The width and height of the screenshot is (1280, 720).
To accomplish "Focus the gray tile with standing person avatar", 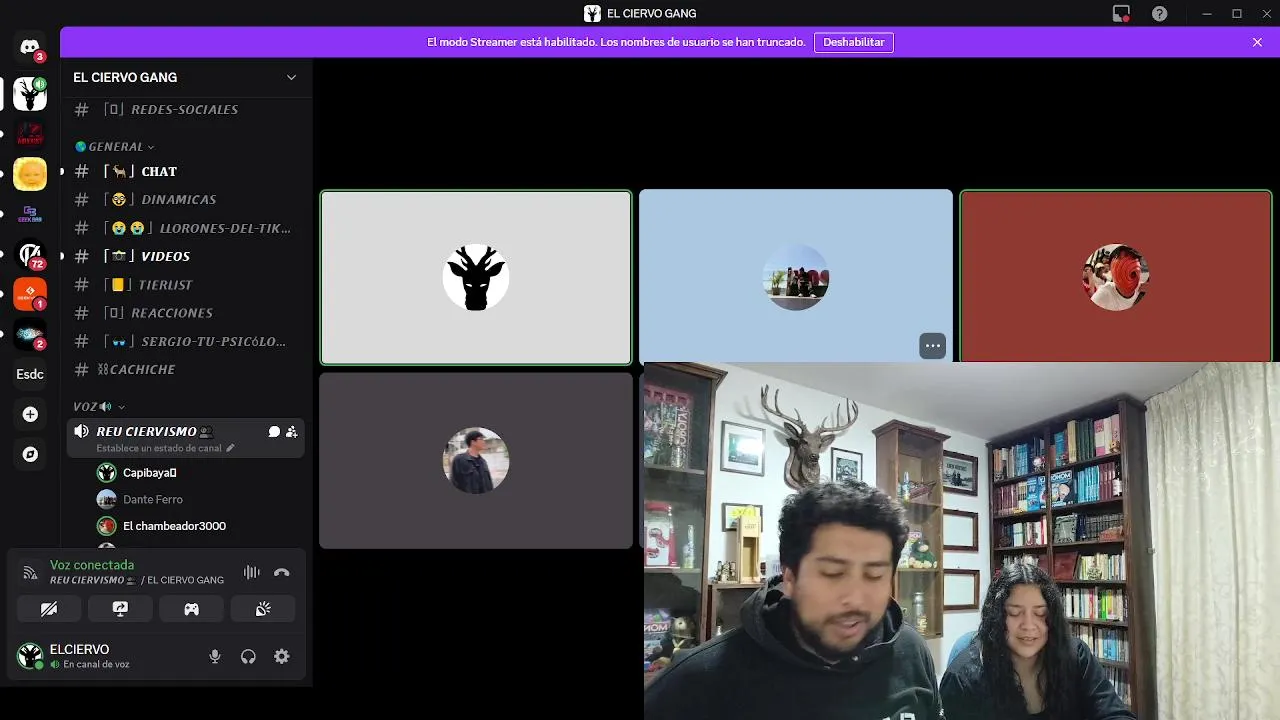I will click(x=476, y=460).
